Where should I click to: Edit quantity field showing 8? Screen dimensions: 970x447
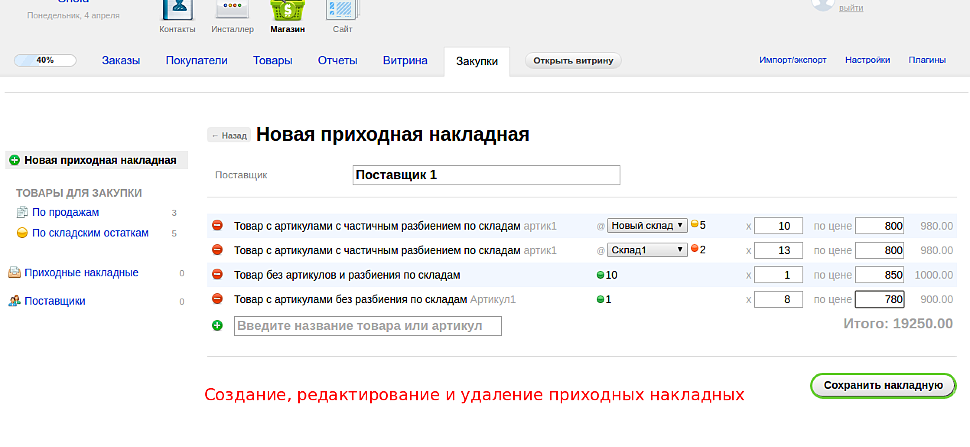(779, 299)
